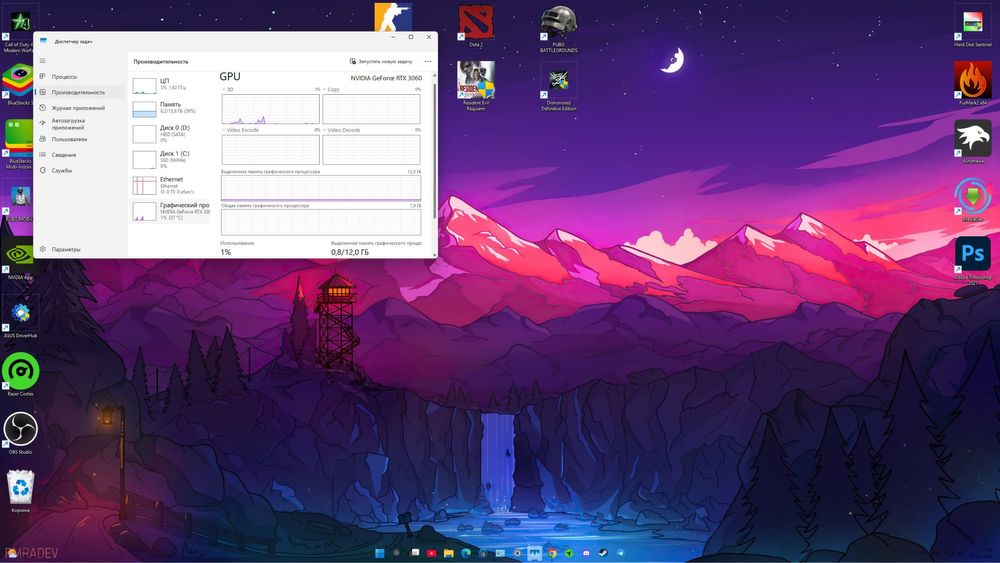The height and width of the screenshot is (563, 1000).
Task: Click the BlueStacks Multi-Instance desktop icon
Action: coord(18,143)
